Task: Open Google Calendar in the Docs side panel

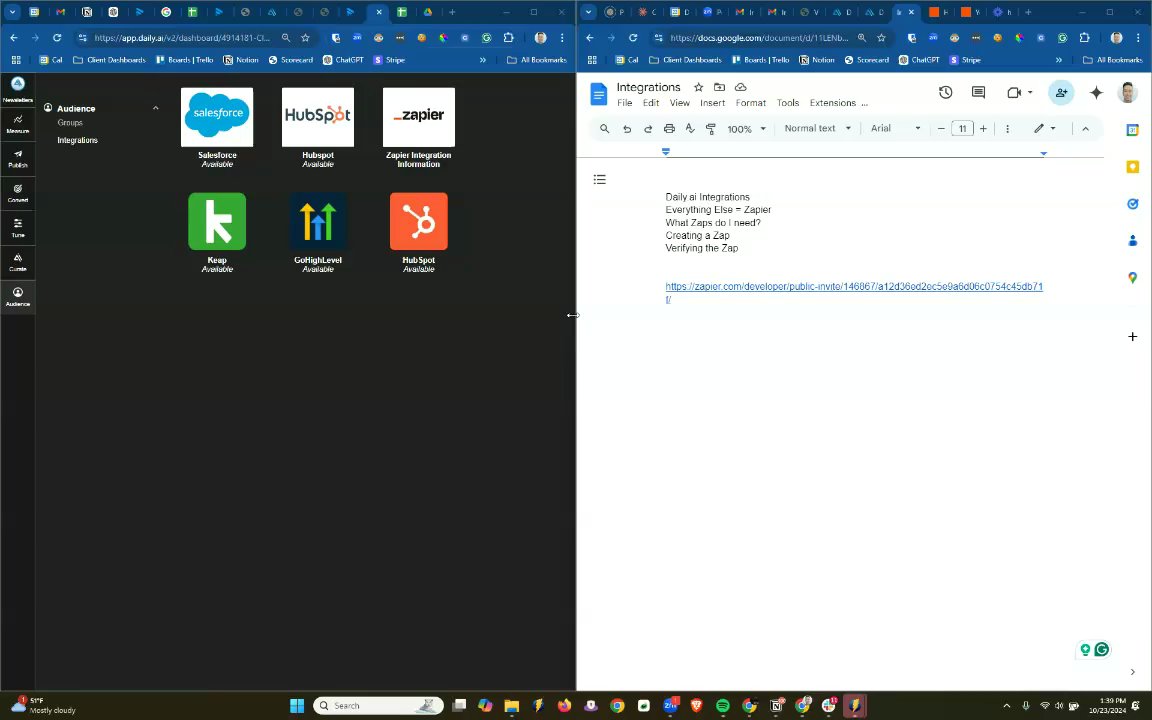Action: pyautogui.click(x=1132, y=130)
